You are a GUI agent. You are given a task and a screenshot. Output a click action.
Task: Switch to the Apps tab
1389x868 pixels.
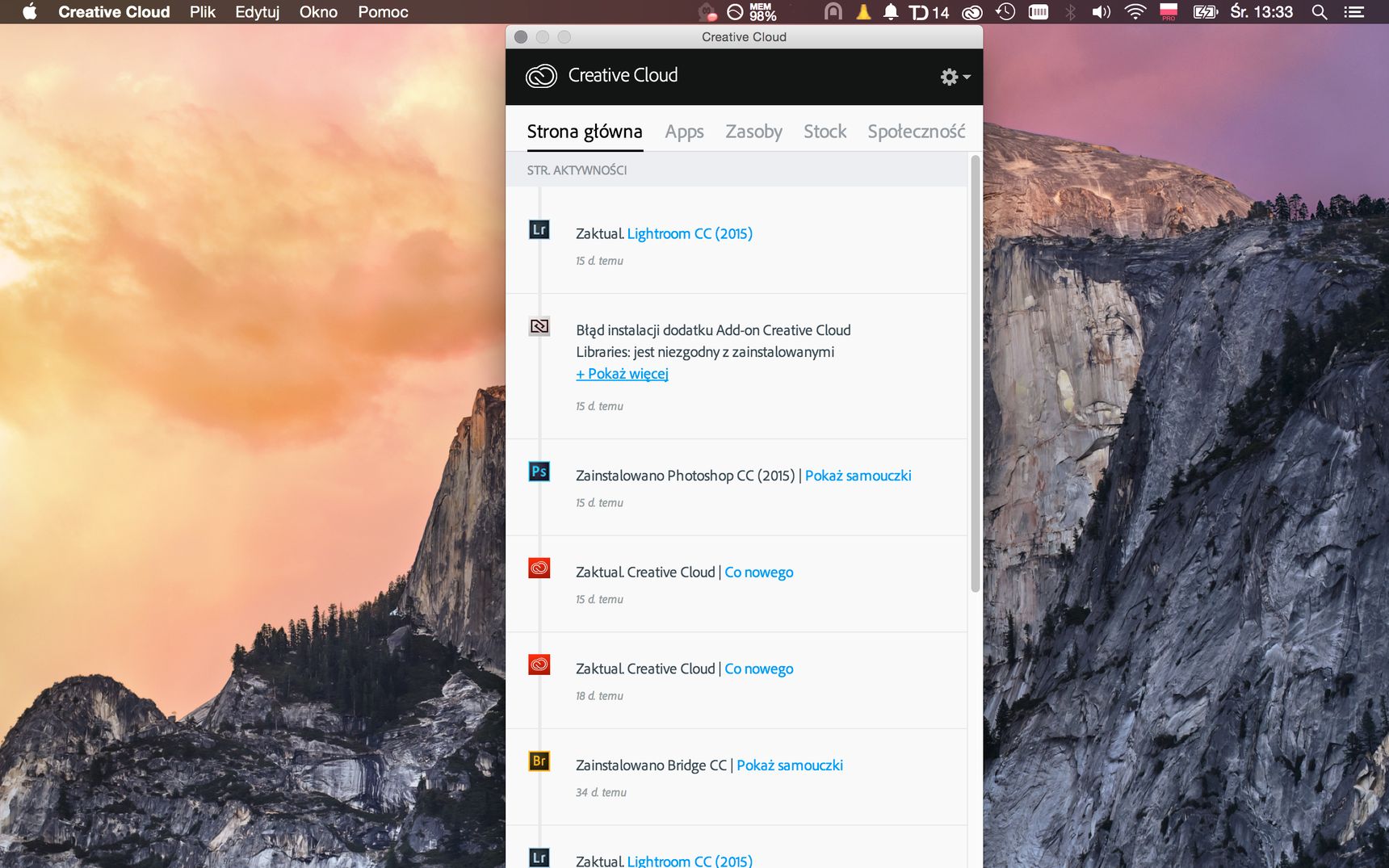point(684,132)
